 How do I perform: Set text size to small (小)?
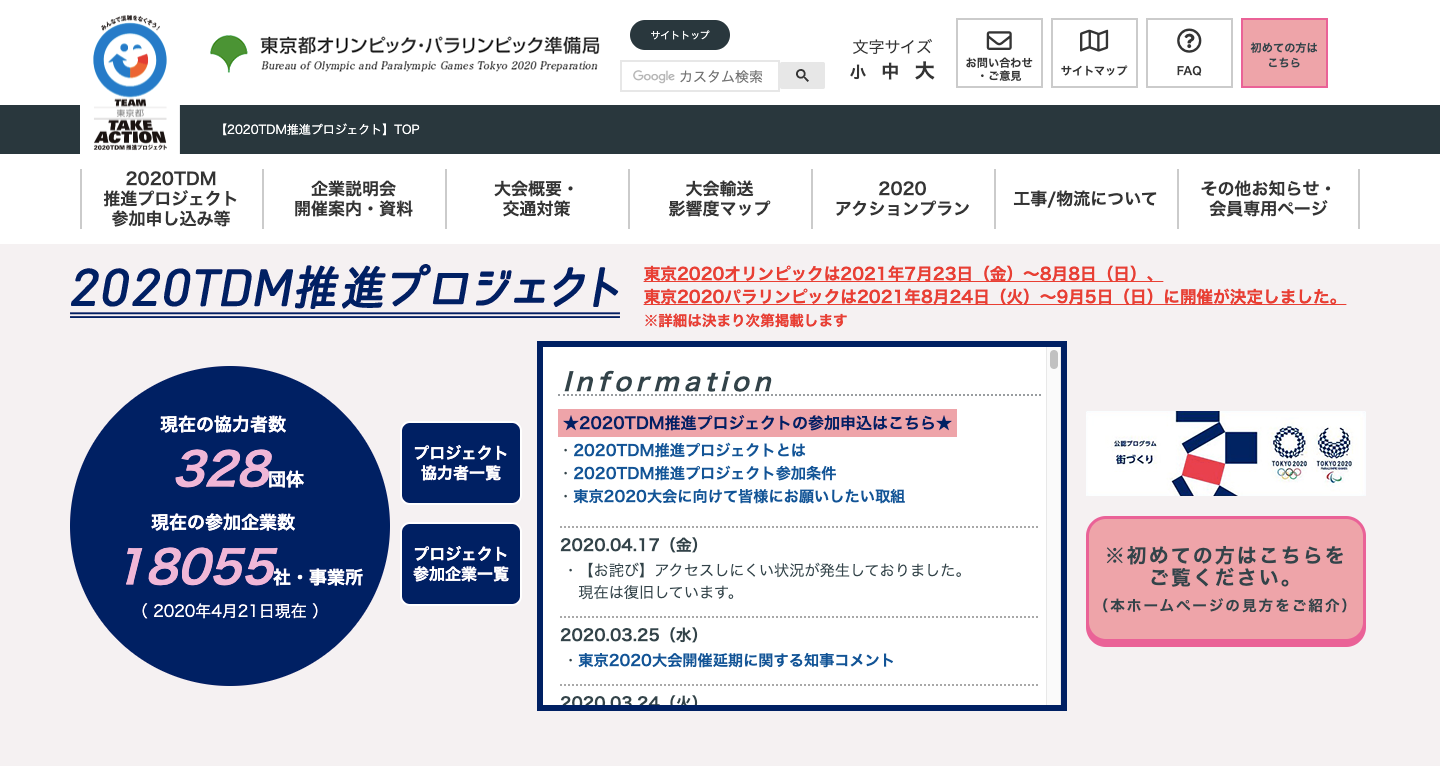click(858, 72)
